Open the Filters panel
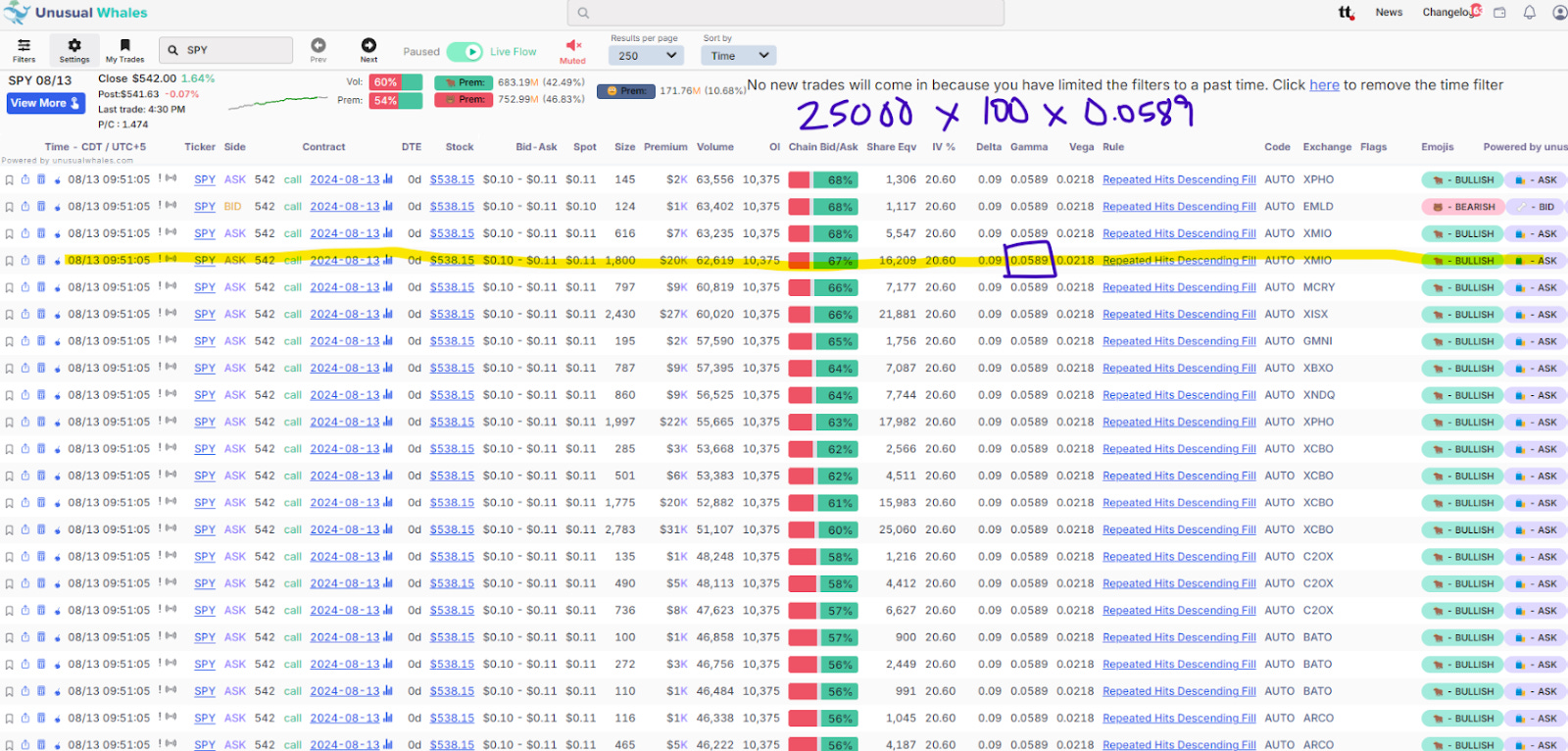 click(24, 51)
